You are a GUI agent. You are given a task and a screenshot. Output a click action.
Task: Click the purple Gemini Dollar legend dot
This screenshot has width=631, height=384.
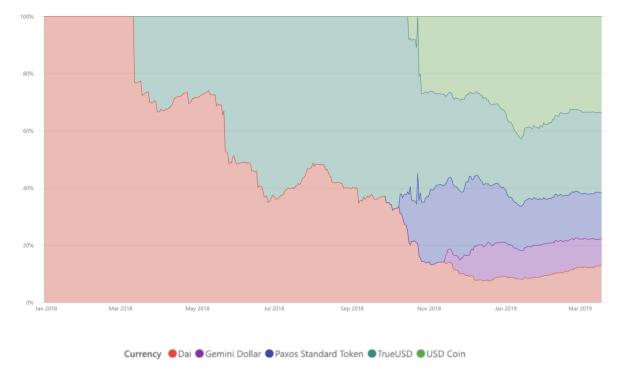point(199,354)
